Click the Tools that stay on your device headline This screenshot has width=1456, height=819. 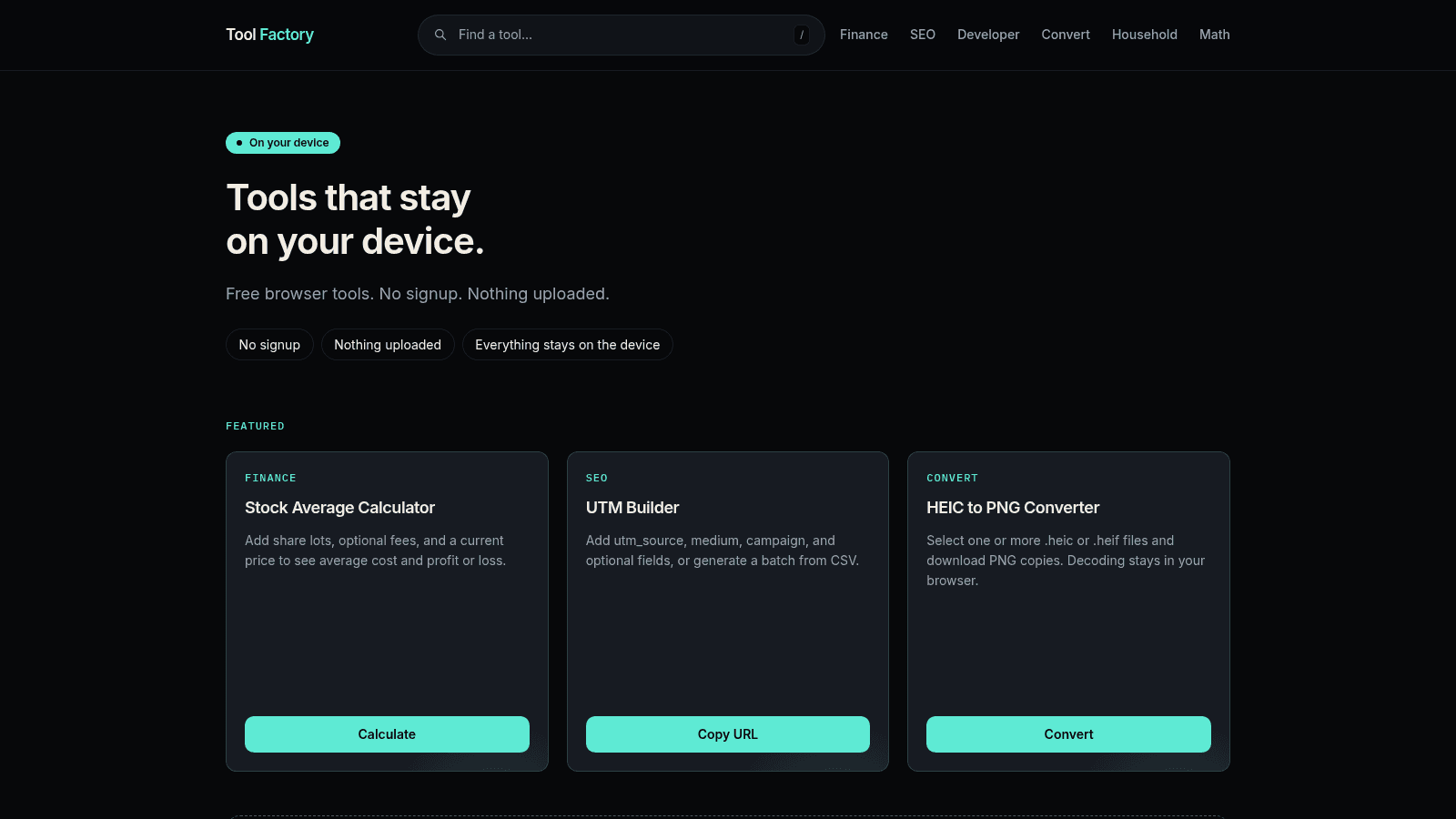[x=355, y=219]
